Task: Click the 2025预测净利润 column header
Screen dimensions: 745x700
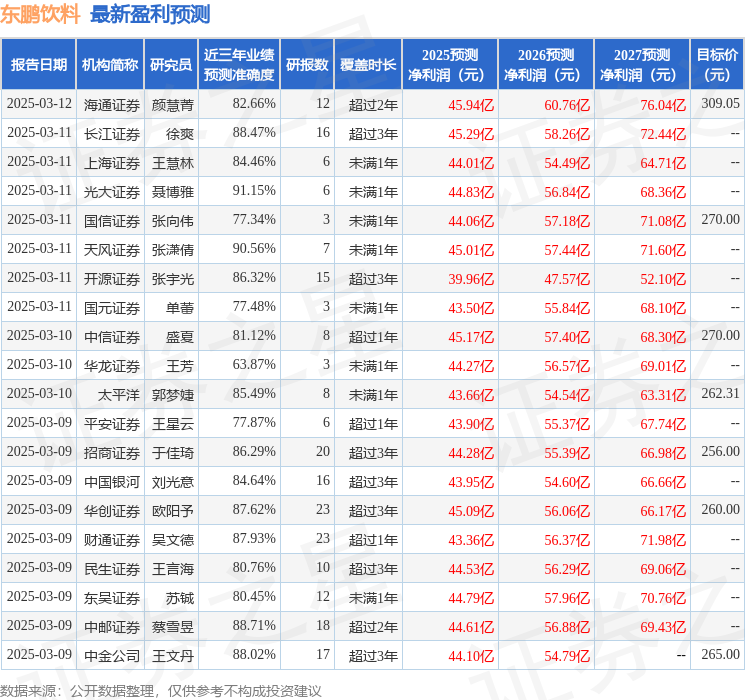Action: coord(449,64)
